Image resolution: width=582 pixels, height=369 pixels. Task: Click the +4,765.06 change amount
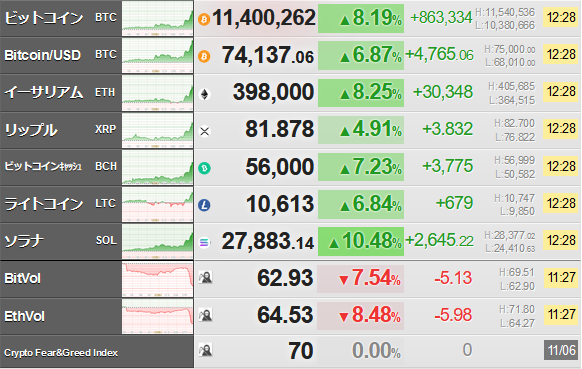pyautogui.click(x=439, y=55)
